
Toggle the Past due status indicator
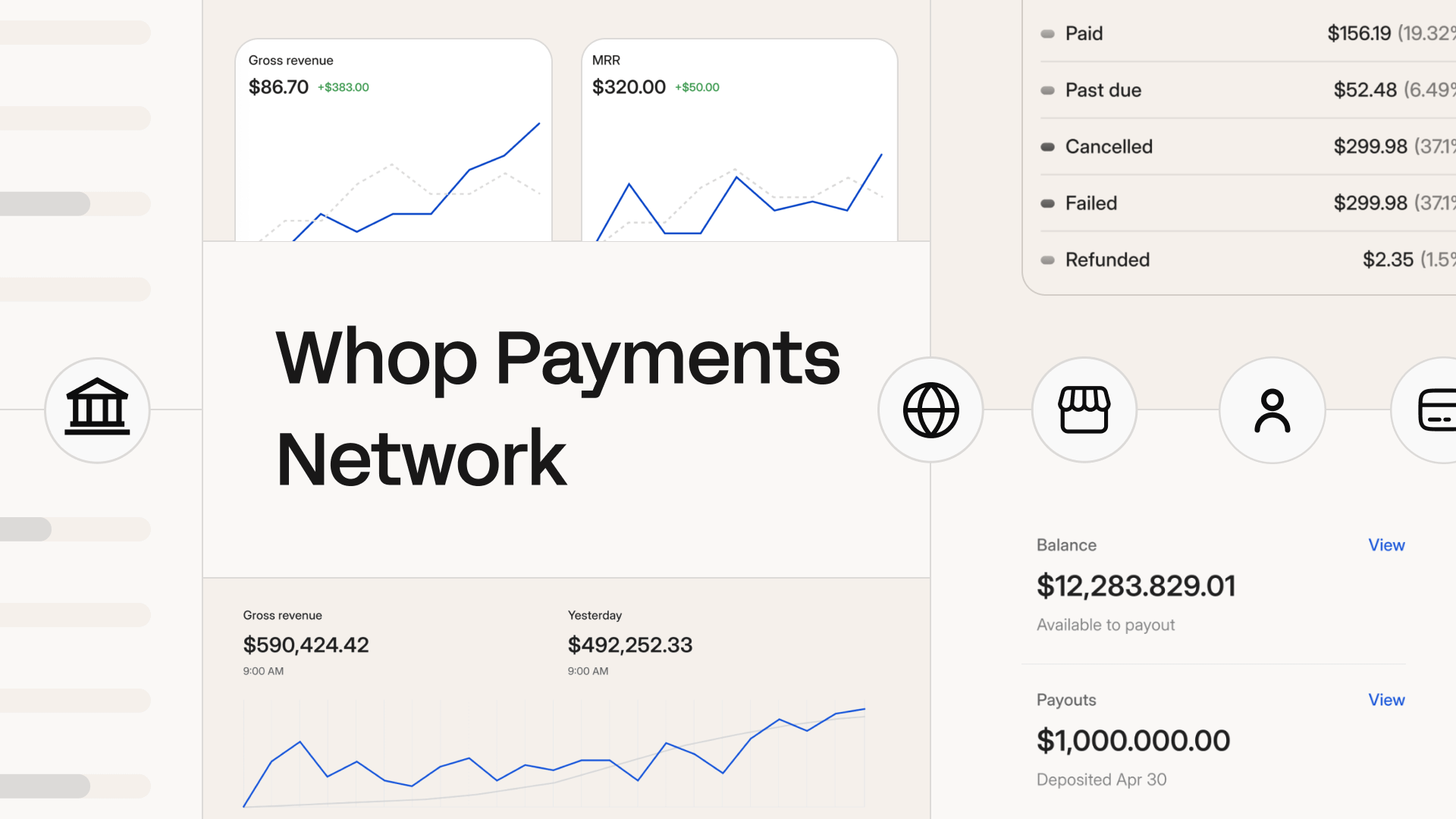tap(1046, 90)
